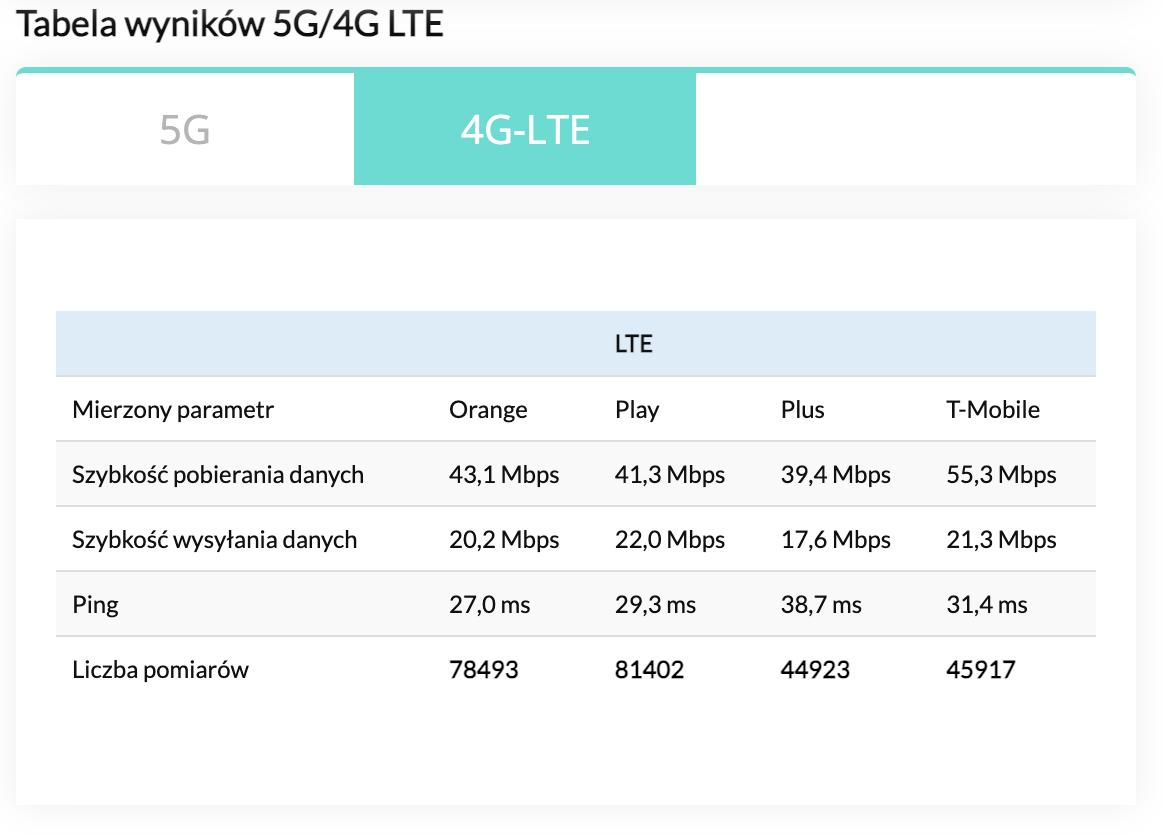Screen dimensions: 1162x836
Task: Click Play measurement count 81402
Action: pos(649,669)
